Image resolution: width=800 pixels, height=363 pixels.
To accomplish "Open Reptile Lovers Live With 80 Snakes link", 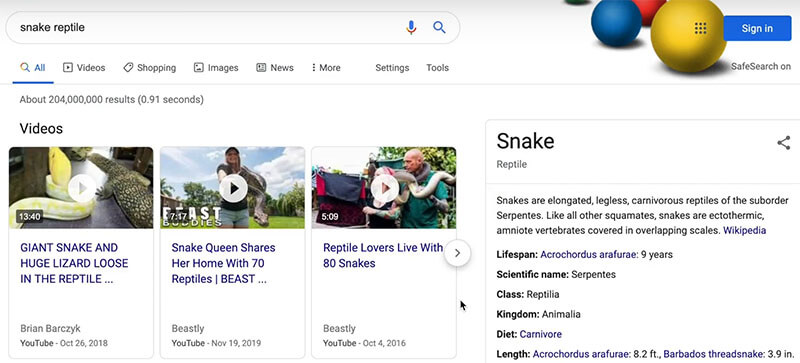I will [x=383, y=255].
